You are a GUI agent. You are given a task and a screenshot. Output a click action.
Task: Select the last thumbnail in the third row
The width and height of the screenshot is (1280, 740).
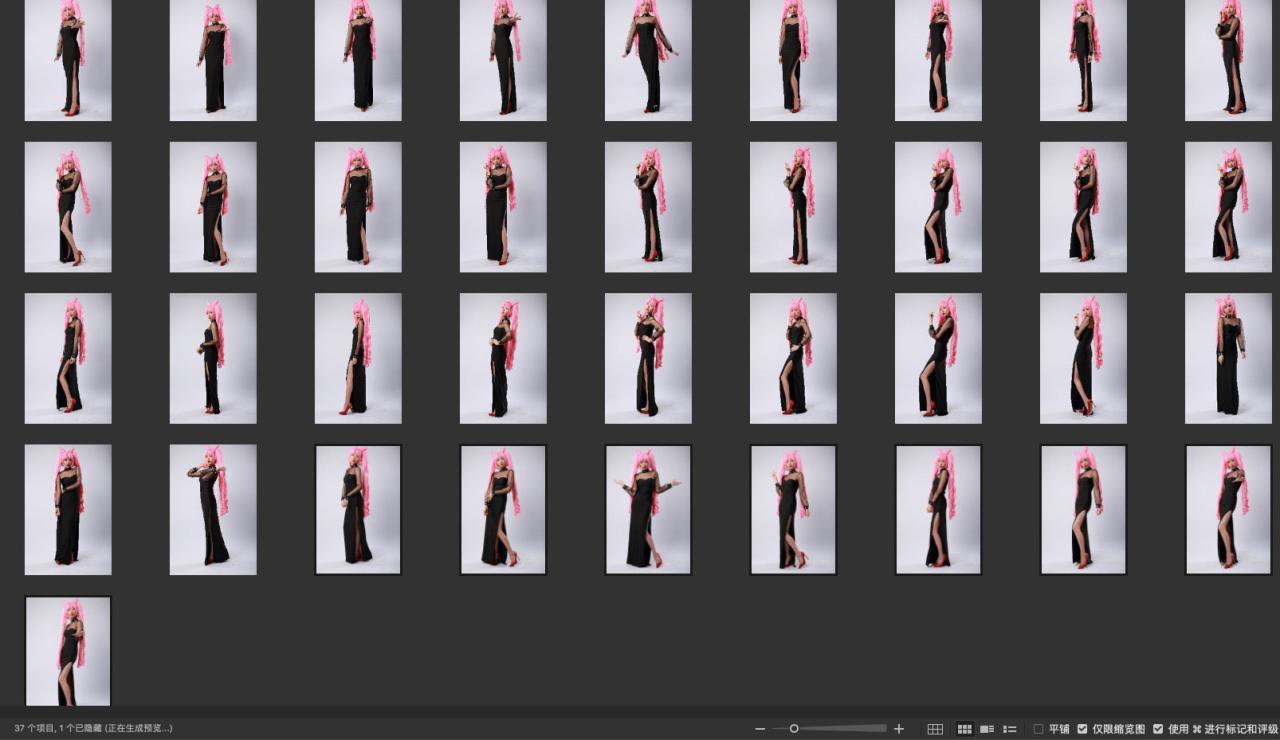coord(1228,358)
